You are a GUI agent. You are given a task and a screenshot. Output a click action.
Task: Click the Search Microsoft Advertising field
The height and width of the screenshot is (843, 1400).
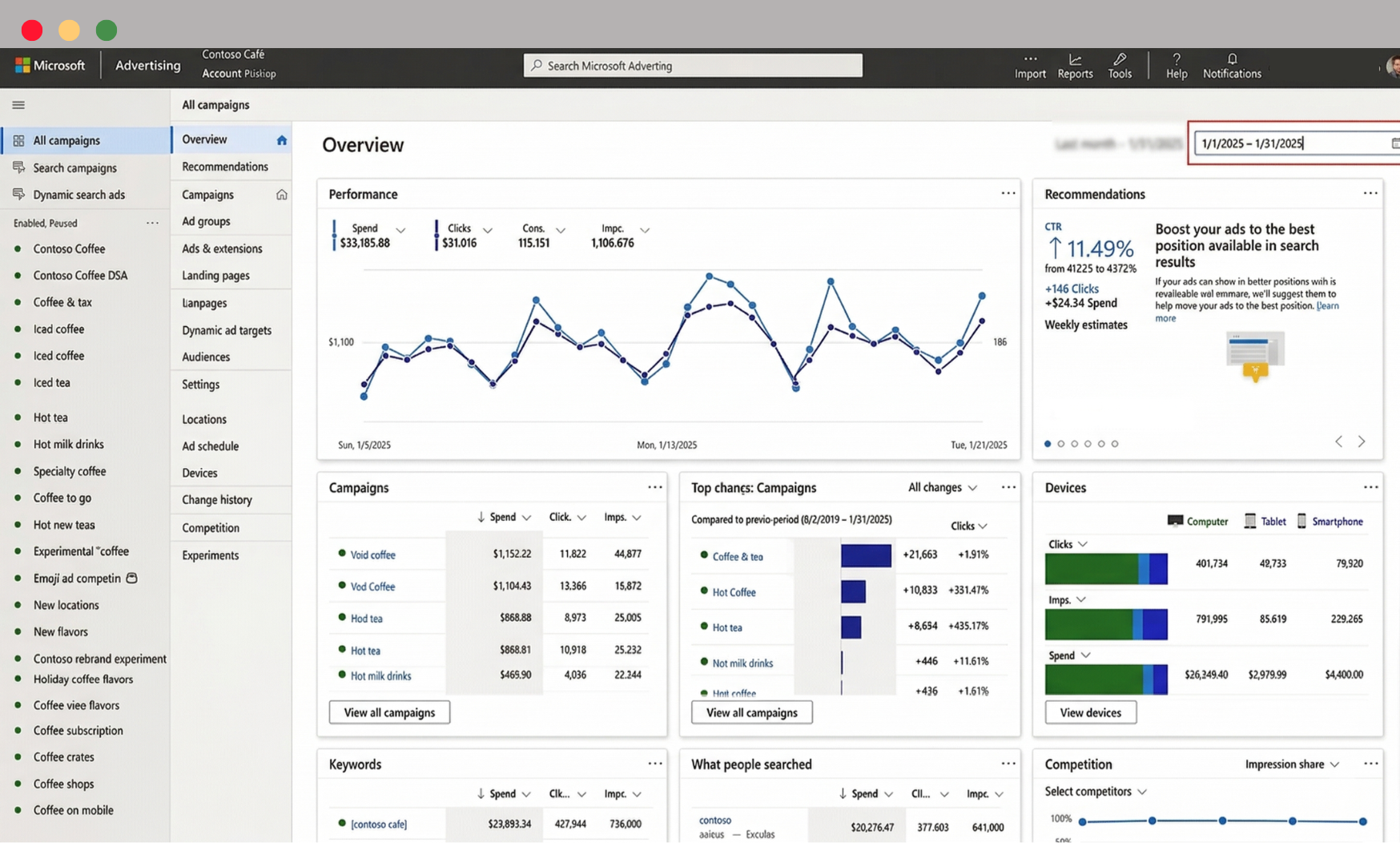tap(693, 66)
